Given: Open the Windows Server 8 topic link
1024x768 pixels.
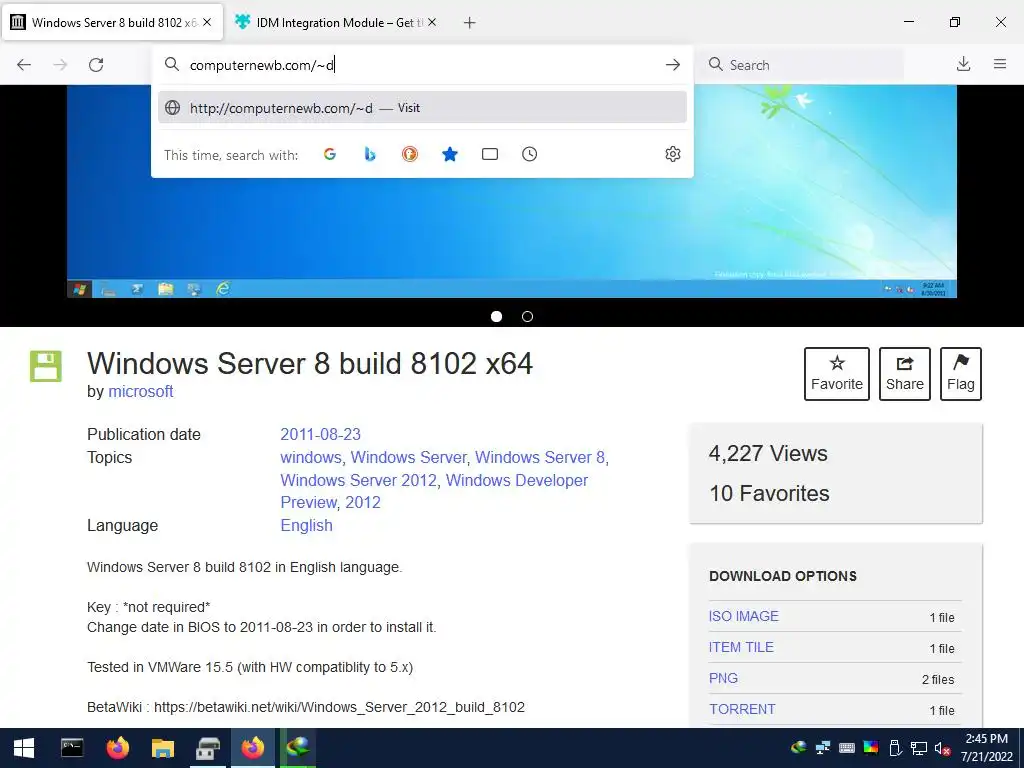Looking at the screenshot, I should [x=540, y=457].
